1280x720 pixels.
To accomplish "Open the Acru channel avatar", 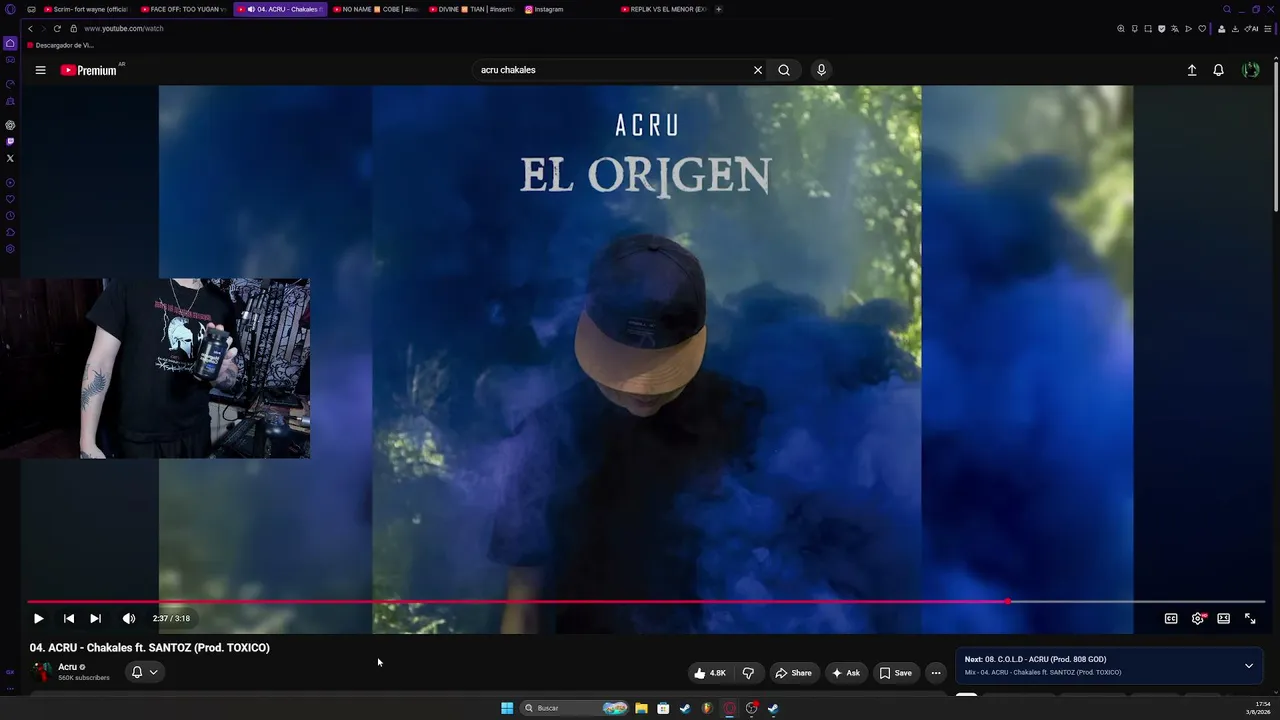I will [42, 672].
